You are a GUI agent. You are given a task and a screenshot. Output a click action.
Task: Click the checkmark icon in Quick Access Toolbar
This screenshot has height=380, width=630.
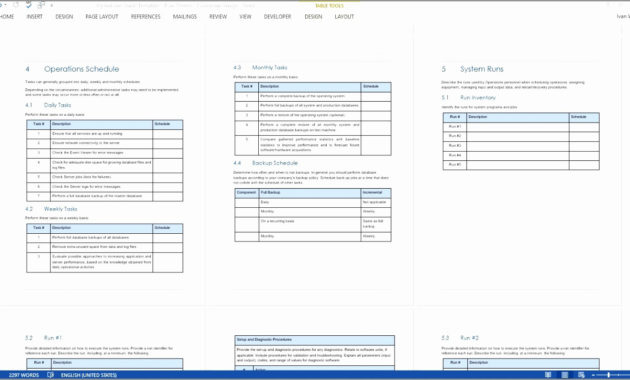(x=29, y=5)
